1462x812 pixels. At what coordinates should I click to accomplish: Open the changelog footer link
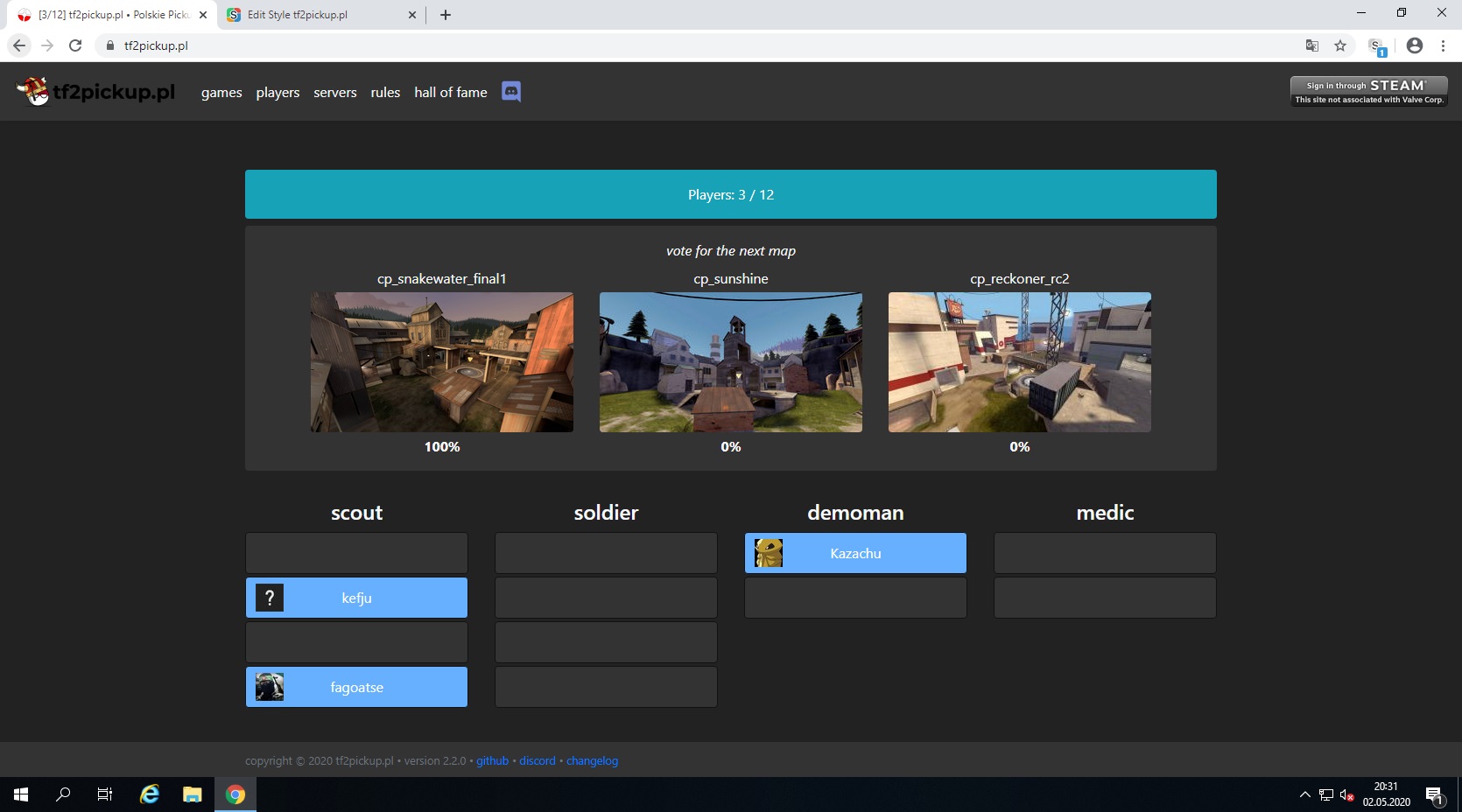(592, 761)
